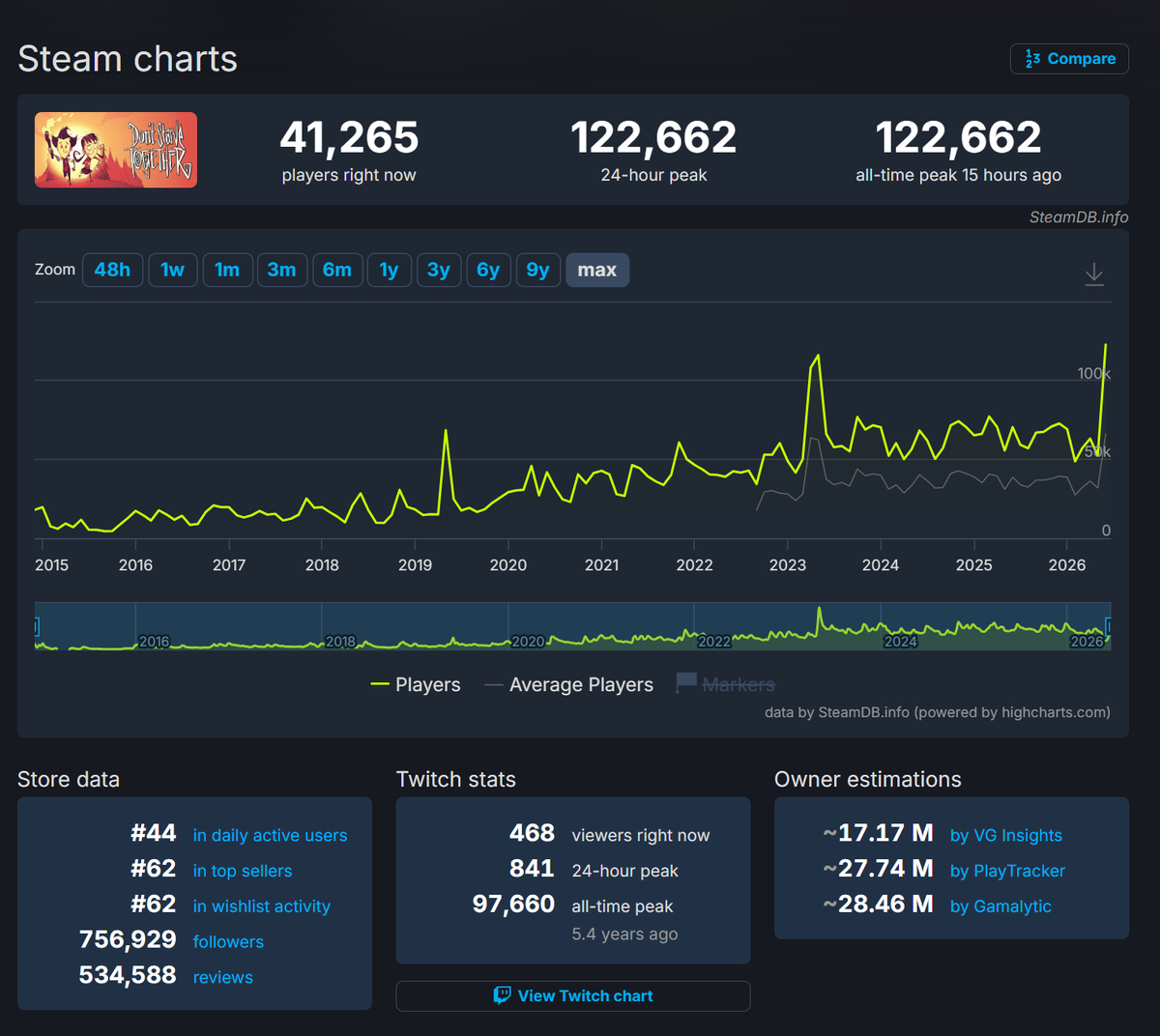Click the Markers flag icon in legend

(x=685, y=683)
